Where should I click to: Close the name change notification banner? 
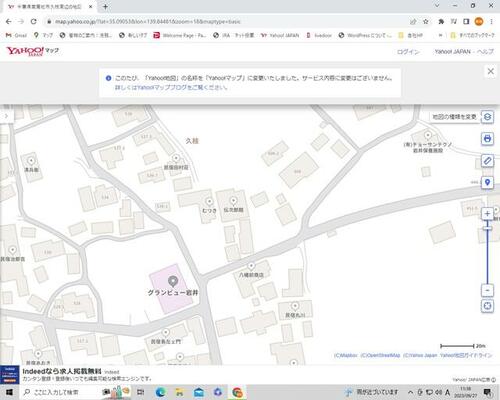pos(490,71)
